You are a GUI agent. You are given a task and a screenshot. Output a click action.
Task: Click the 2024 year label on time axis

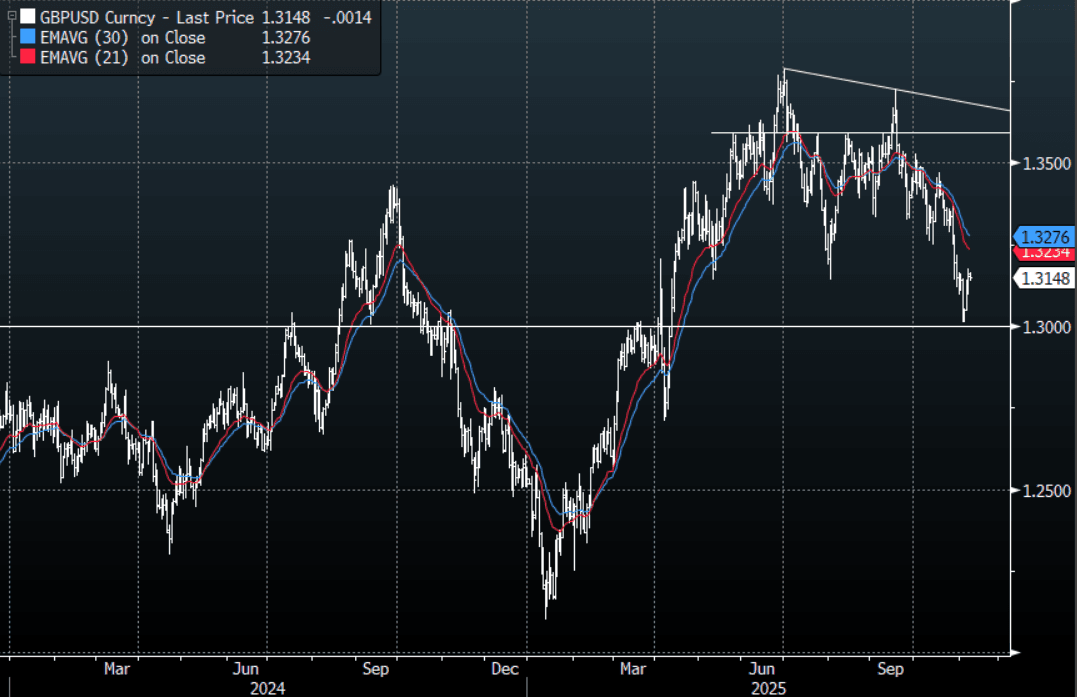click(268, 688)
